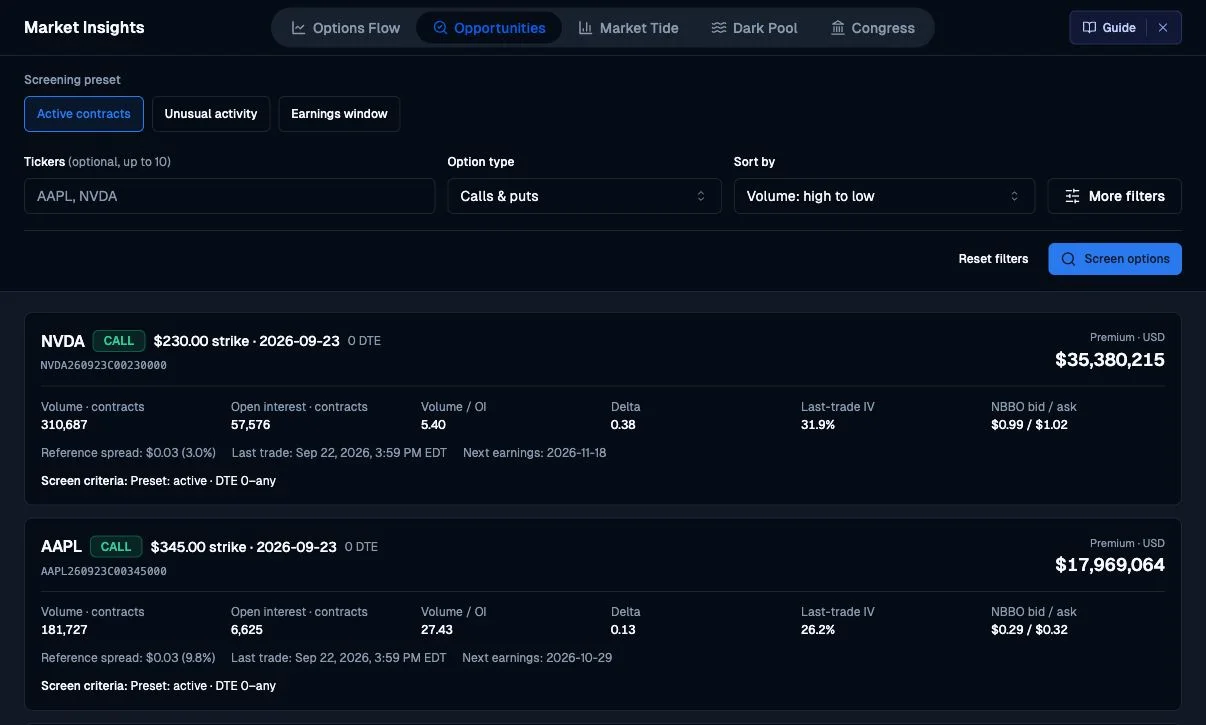Focus the Tickers input field
Image resolution: width=1206 pixels, height=725 pixels.
point(230,196)
